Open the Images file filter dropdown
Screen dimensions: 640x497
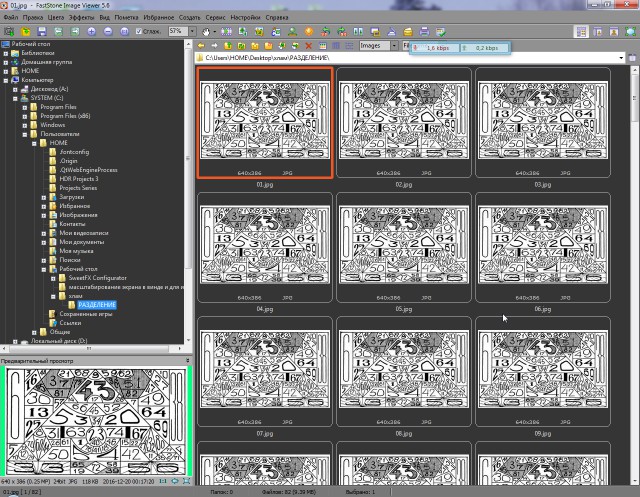point(394,46)
